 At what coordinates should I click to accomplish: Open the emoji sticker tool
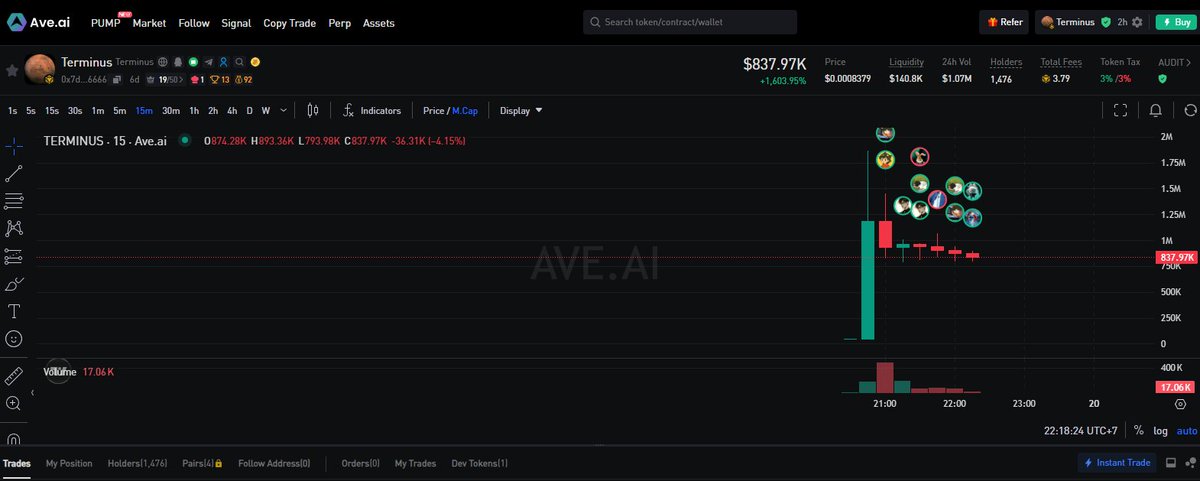(14, 339)
